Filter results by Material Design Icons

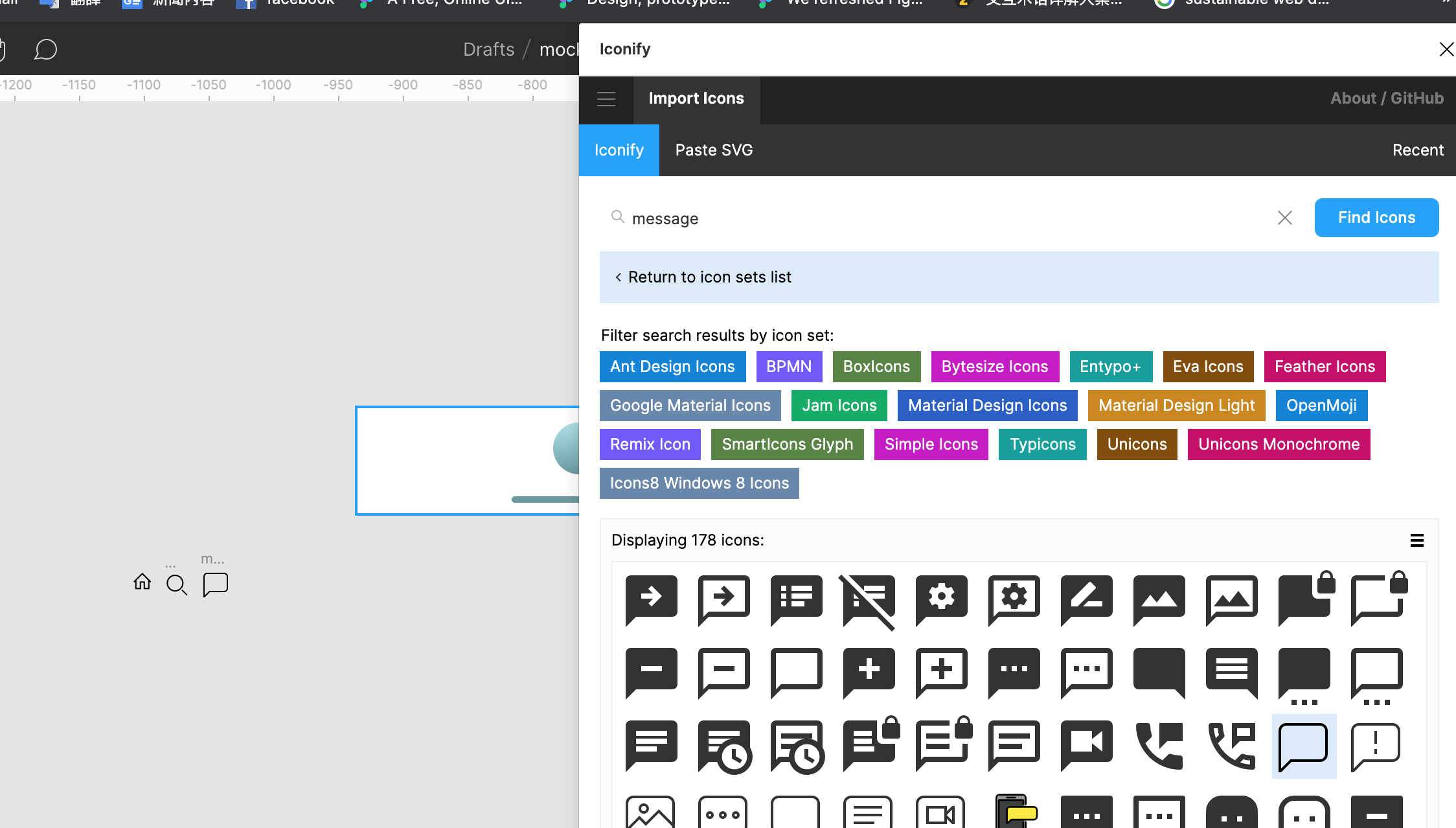(987, 406)
